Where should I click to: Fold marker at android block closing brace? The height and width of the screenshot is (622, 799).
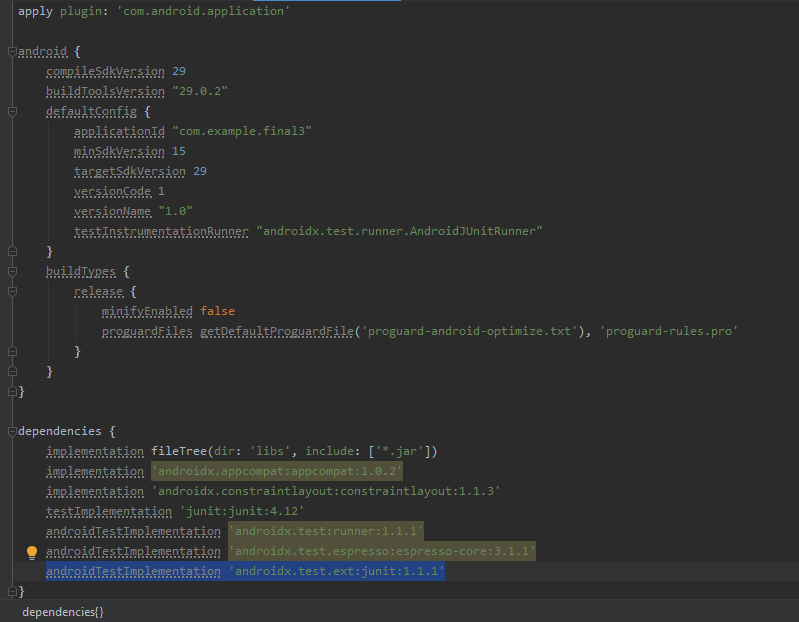[12, 391]
